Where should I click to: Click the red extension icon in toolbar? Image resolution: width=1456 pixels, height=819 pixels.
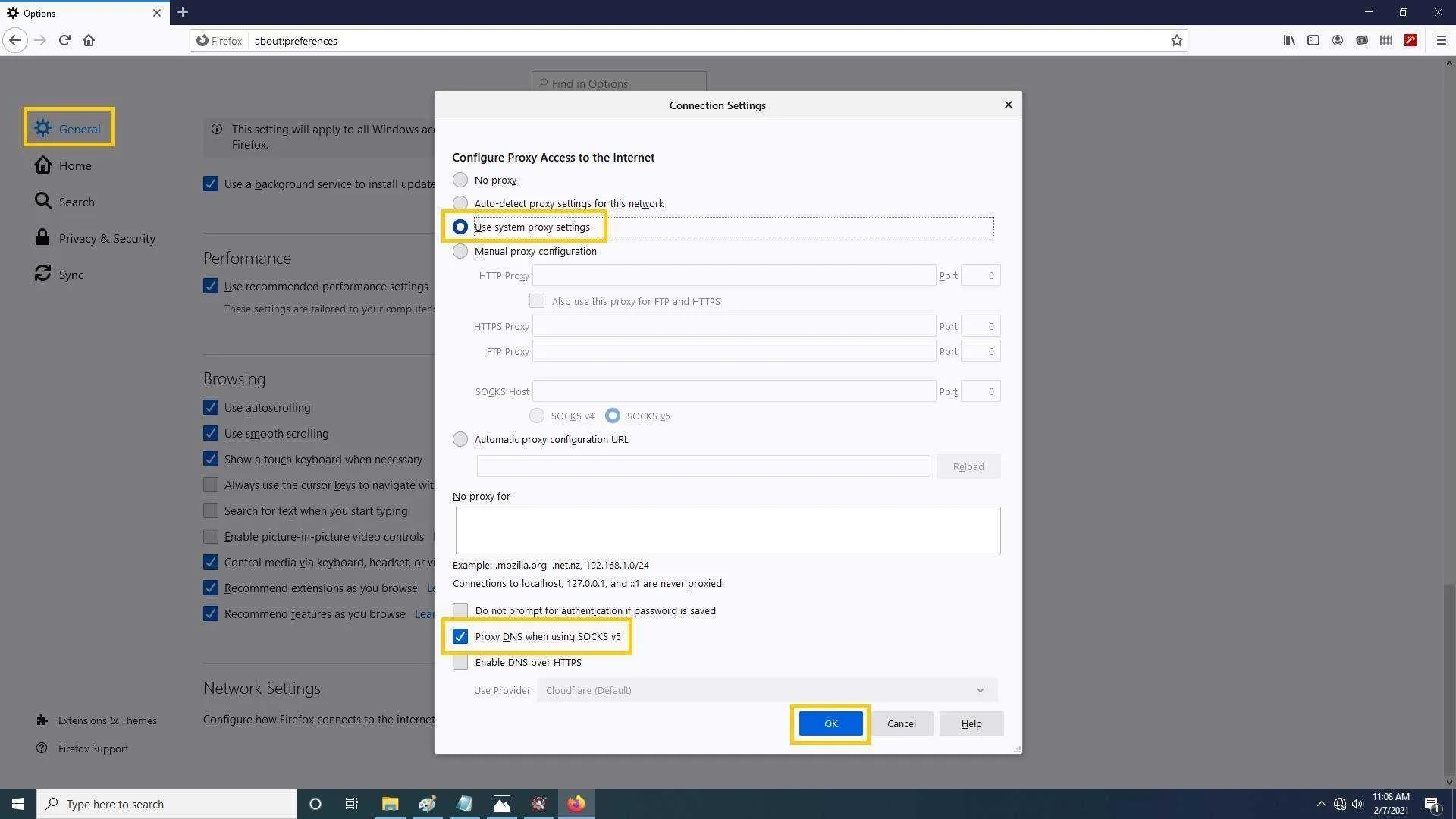(1410, 40)
